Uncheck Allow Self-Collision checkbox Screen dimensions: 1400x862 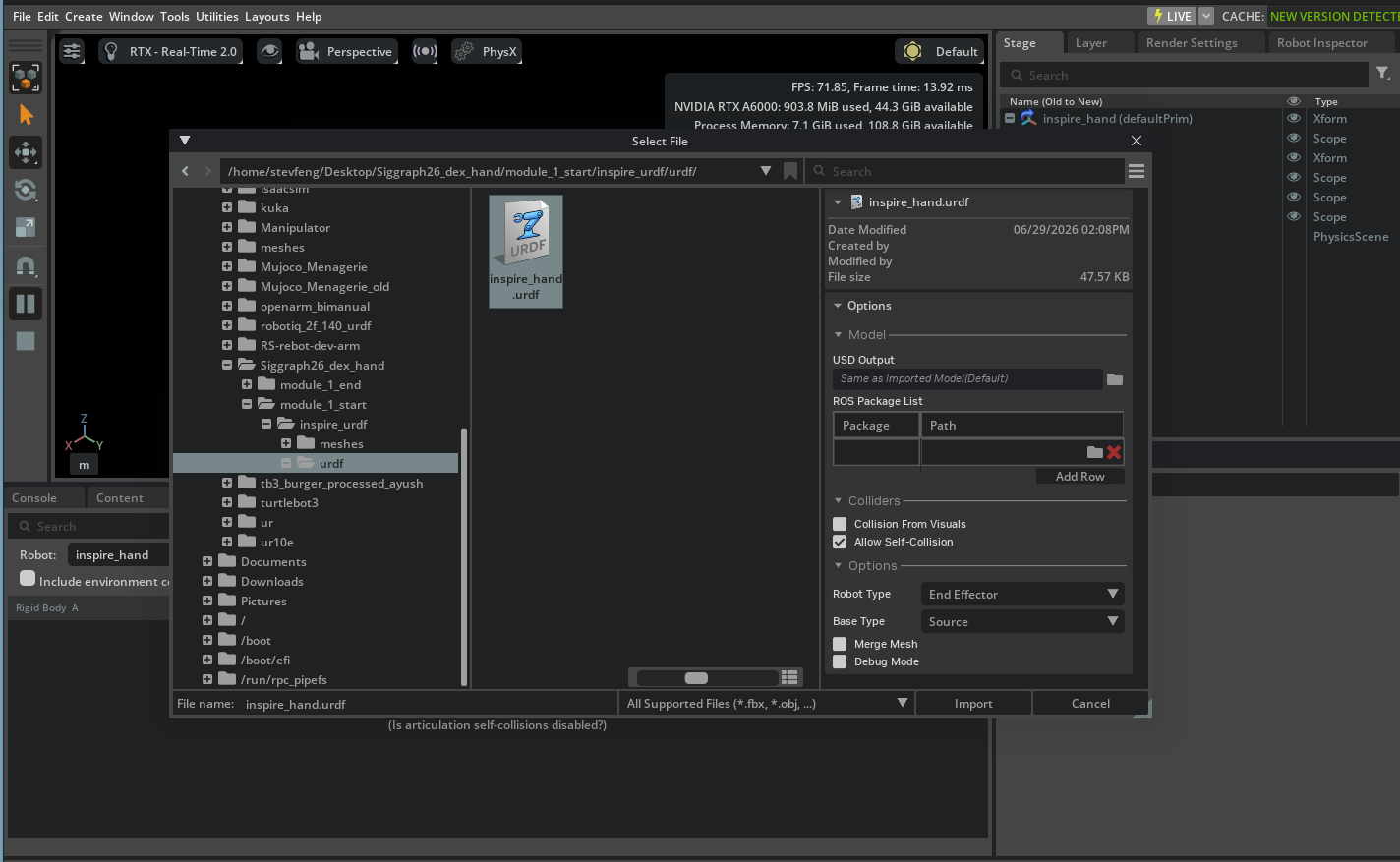840,542
